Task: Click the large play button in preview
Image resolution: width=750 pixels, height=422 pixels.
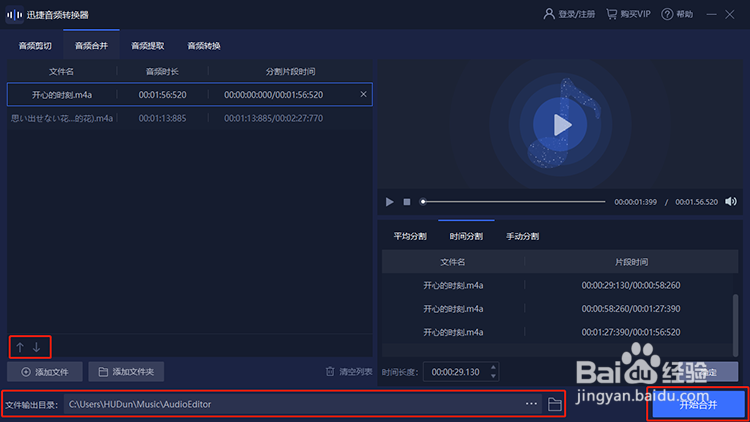Action: click(x=560, y=125)
